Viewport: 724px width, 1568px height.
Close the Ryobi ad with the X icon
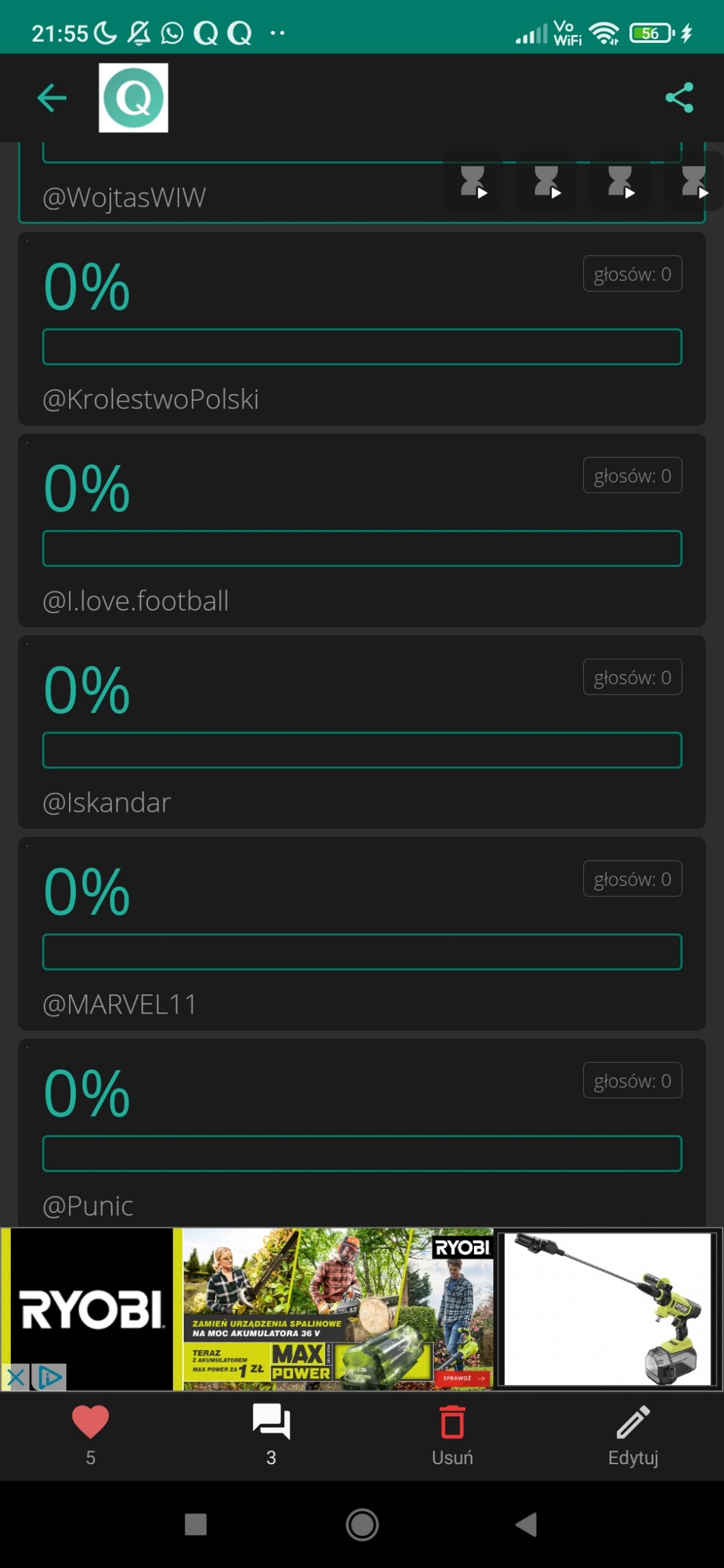(x=16, y=1377)
